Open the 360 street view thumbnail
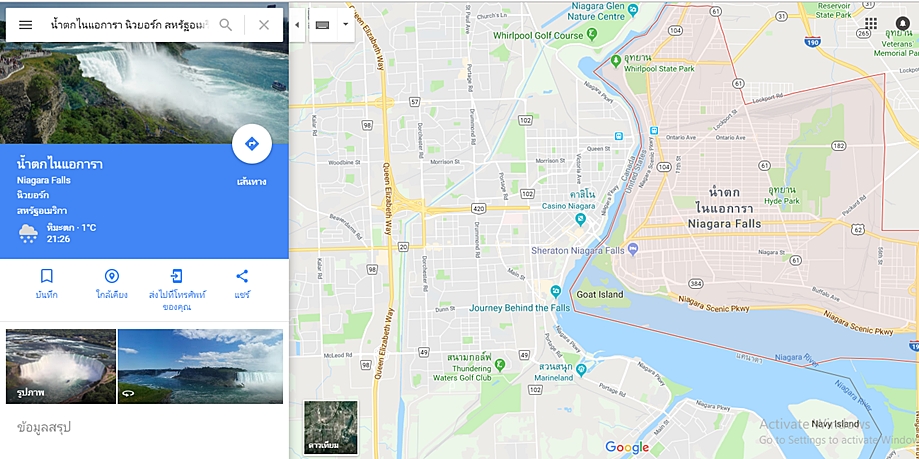 click(200, 366)
